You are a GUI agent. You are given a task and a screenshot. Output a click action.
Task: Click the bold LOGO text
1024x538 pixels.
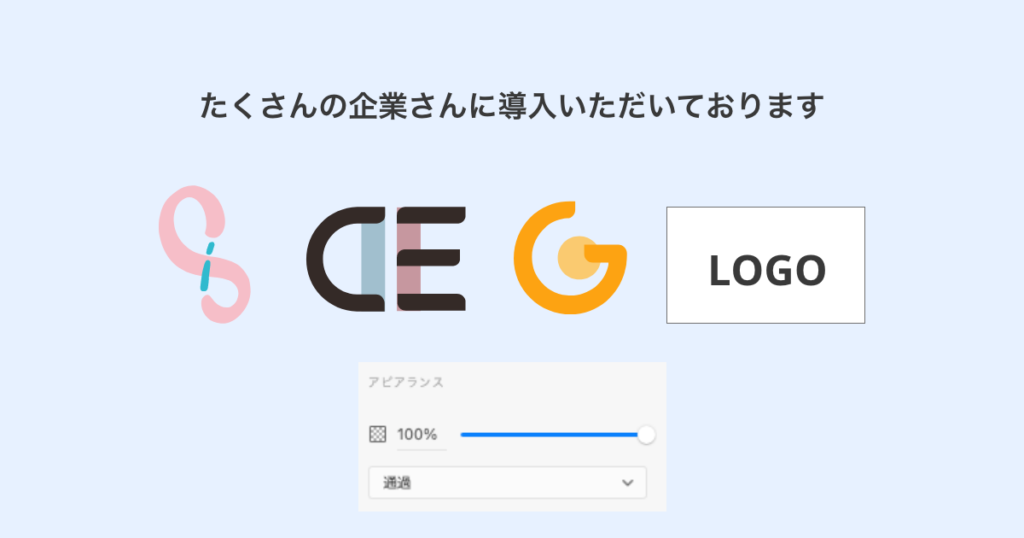[x=767, y=270]
